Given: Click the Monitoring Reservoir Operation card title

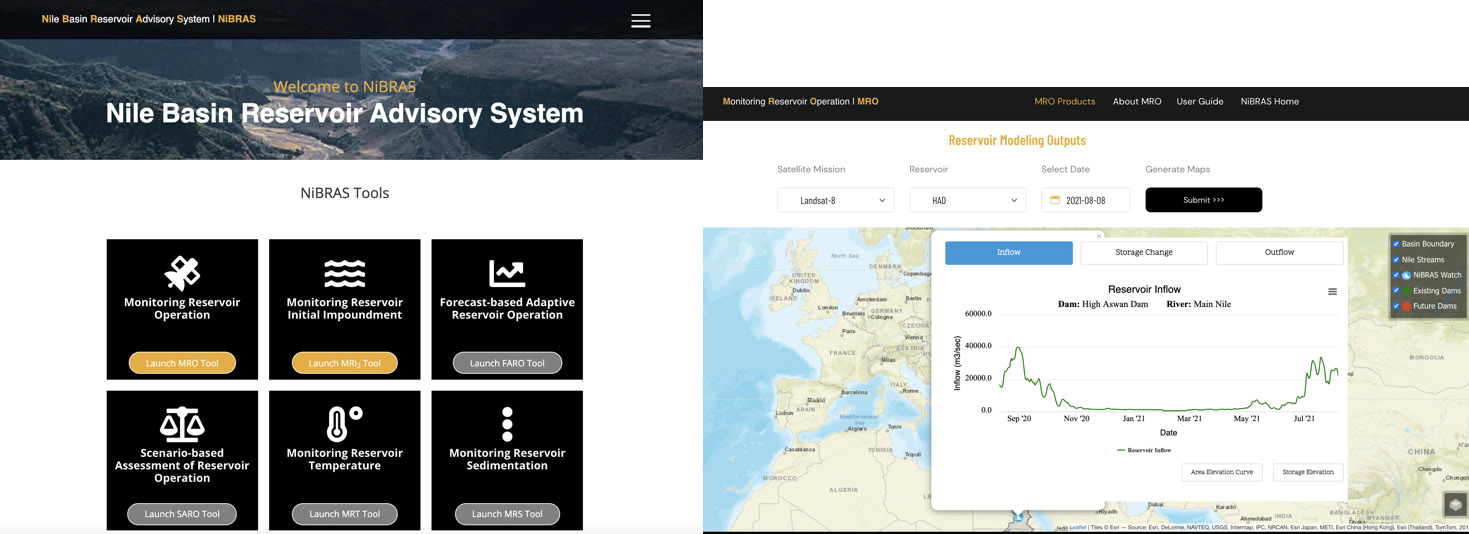Looking at the screenshot, I should point(182,308).
